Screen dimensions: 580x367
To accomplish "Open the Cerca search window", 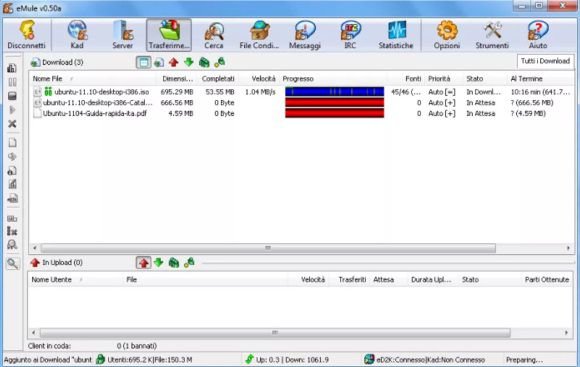I will [x=214, y=35].
